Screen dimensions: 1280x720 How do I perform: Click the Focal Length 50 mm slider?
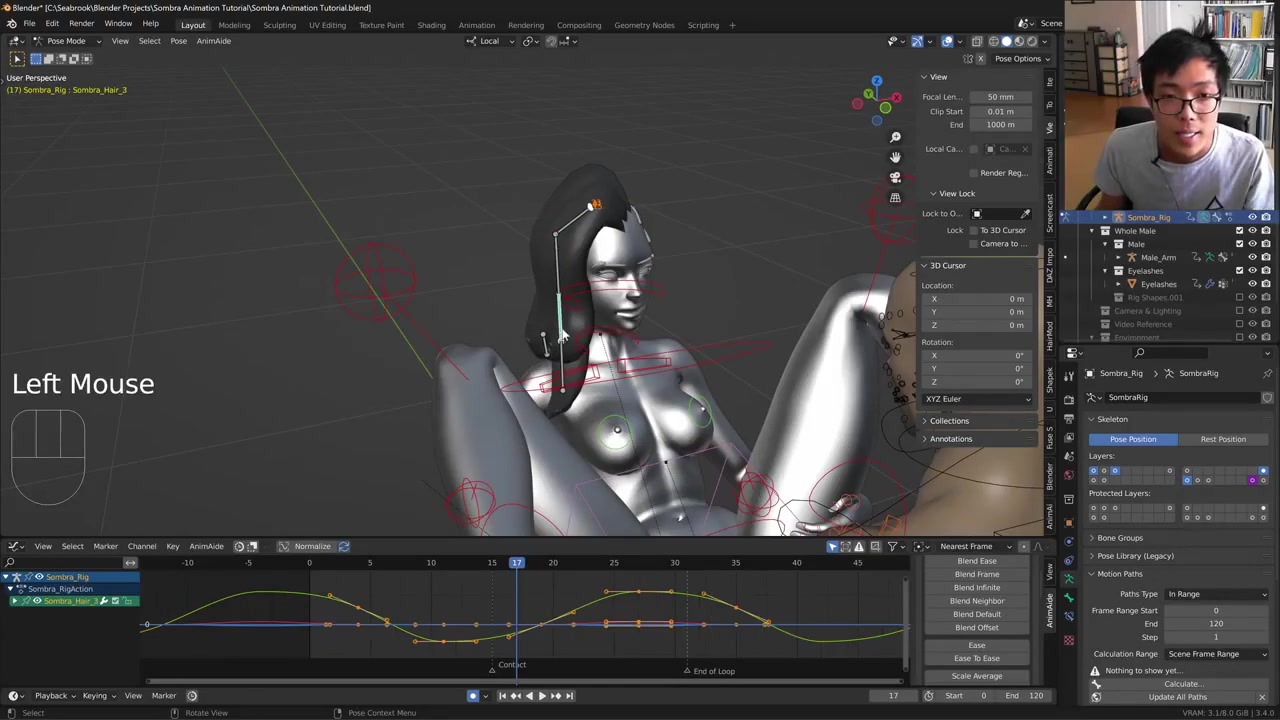click(1000, 97)
